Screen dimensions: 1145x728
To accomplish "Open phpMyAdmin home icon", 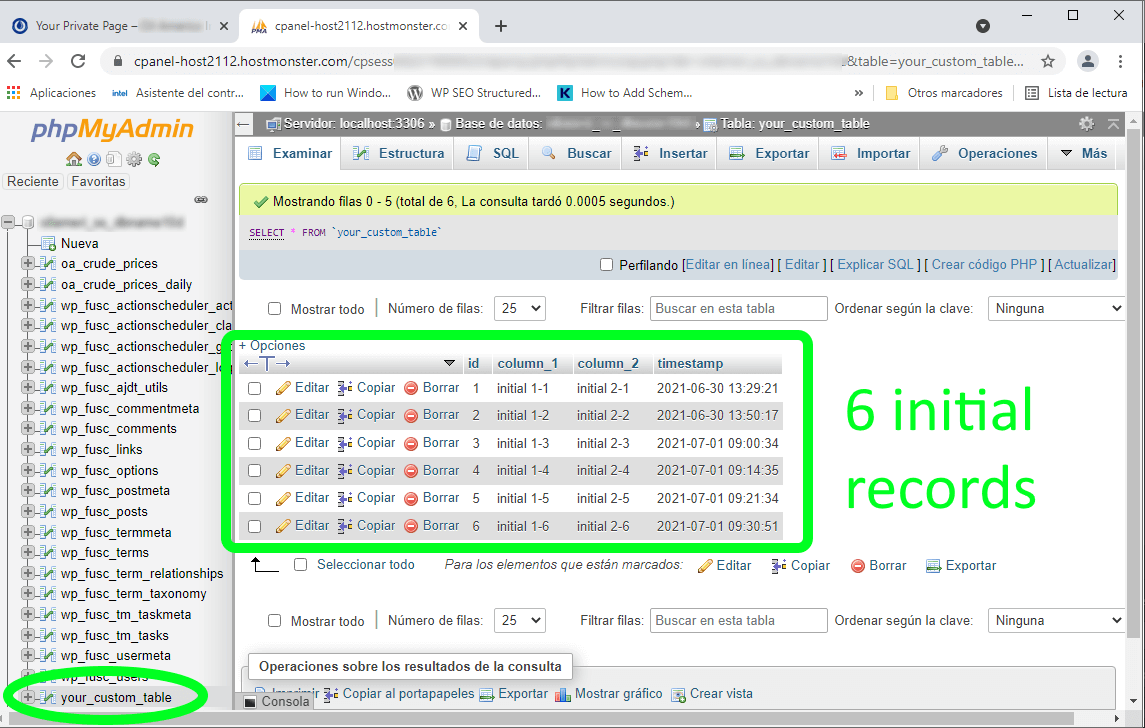I will [74, 159].
